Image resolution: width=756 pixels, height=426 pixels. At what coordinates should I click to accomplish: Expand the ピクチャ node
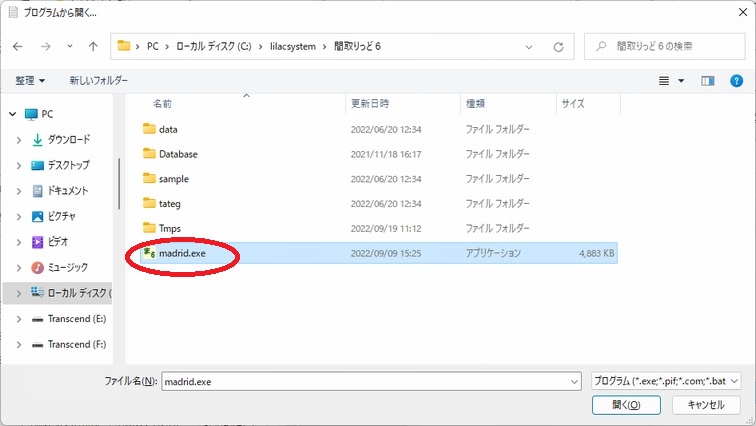[x=19, y=217]
